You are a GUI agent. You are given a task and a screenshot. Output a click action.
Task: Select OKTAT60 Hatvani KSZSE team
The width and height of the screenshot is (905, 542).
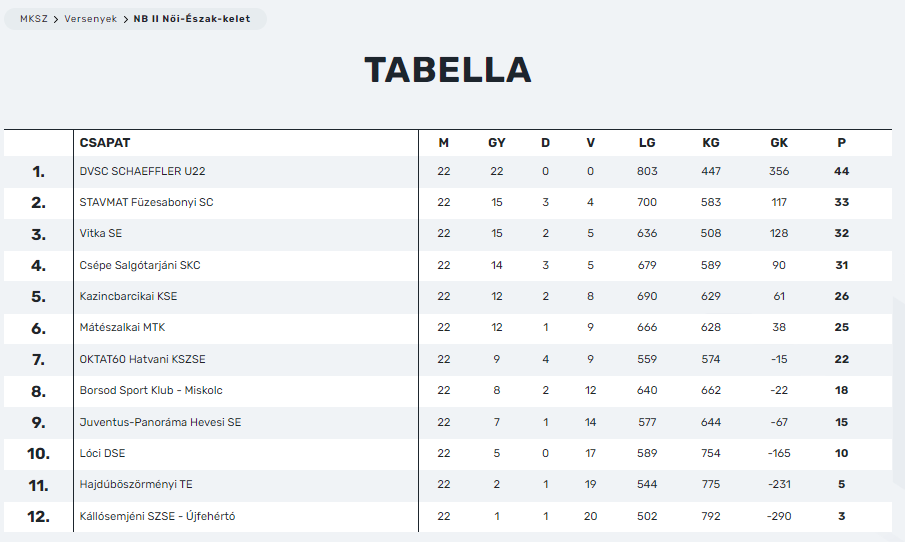click(x=143, y=359)
